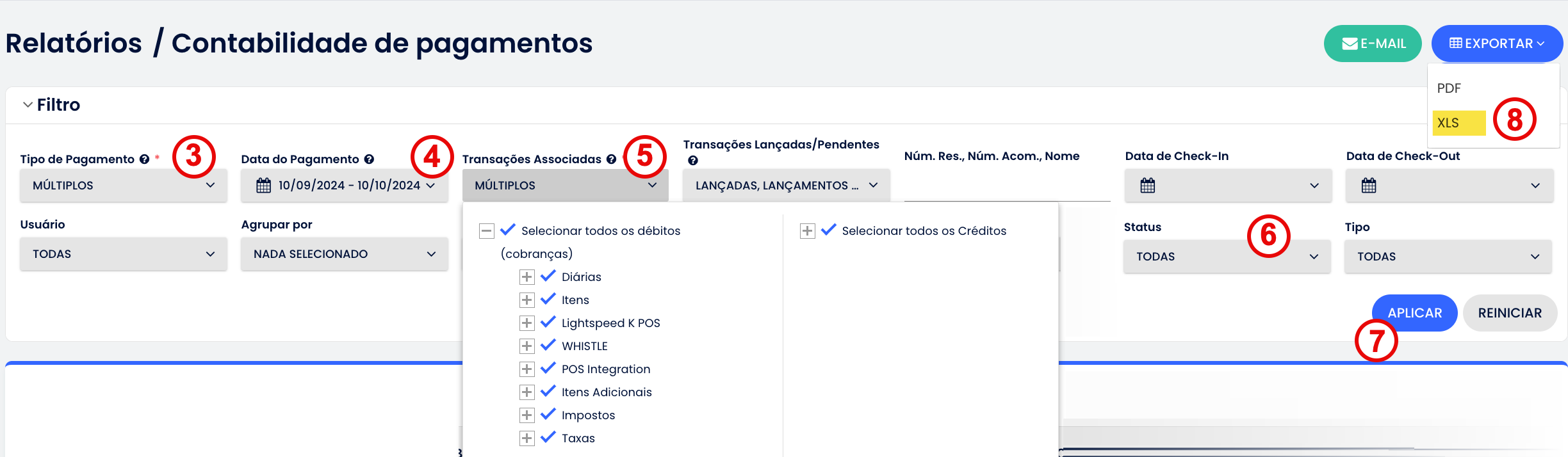The image size is (1568, 457).
Task: Uncheck Selecionar todos os débitos
Action: (508, 230)
